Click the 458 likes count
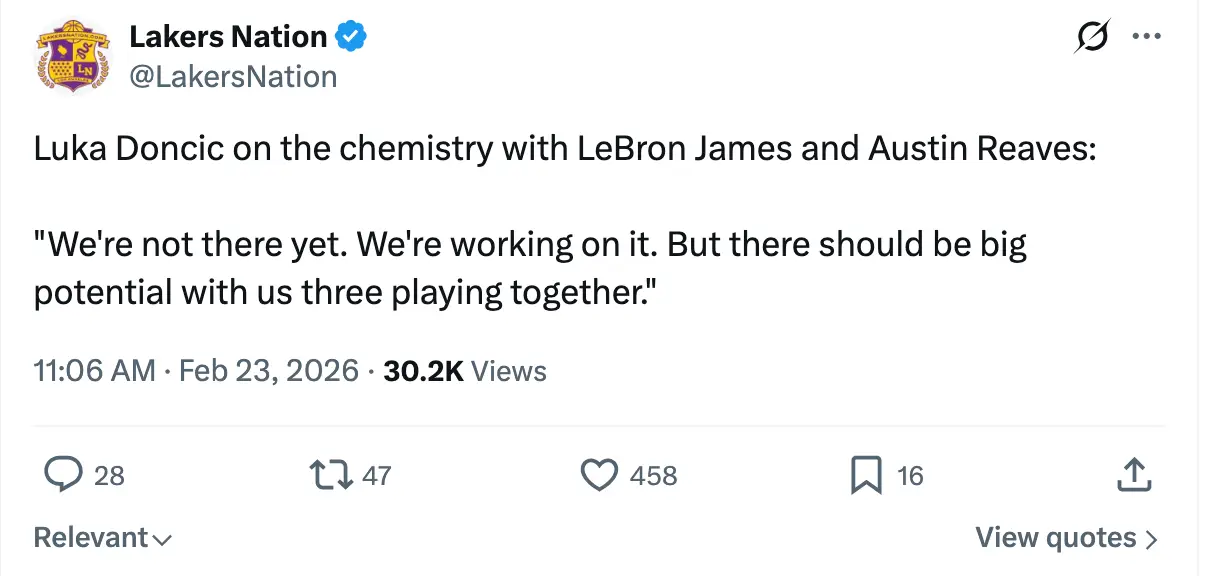Viewport: 1212px width, 576px height. [x=654, y=475]
